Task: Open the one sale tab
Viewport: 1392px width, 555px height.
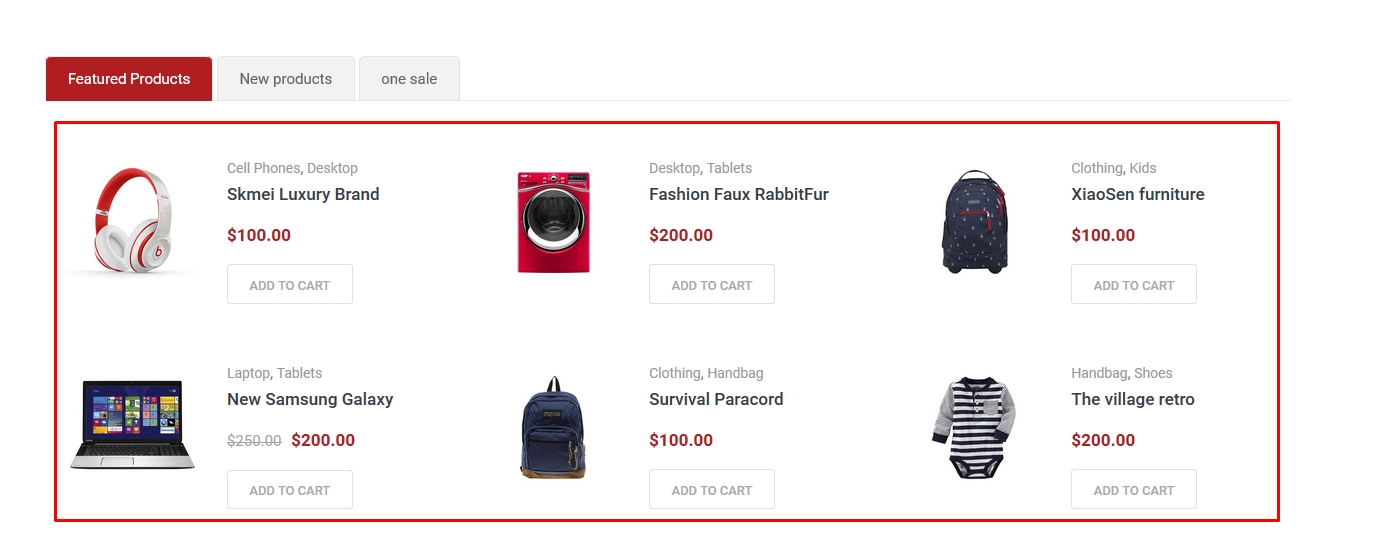Action: pyautogui.click(x=409, y=79)
